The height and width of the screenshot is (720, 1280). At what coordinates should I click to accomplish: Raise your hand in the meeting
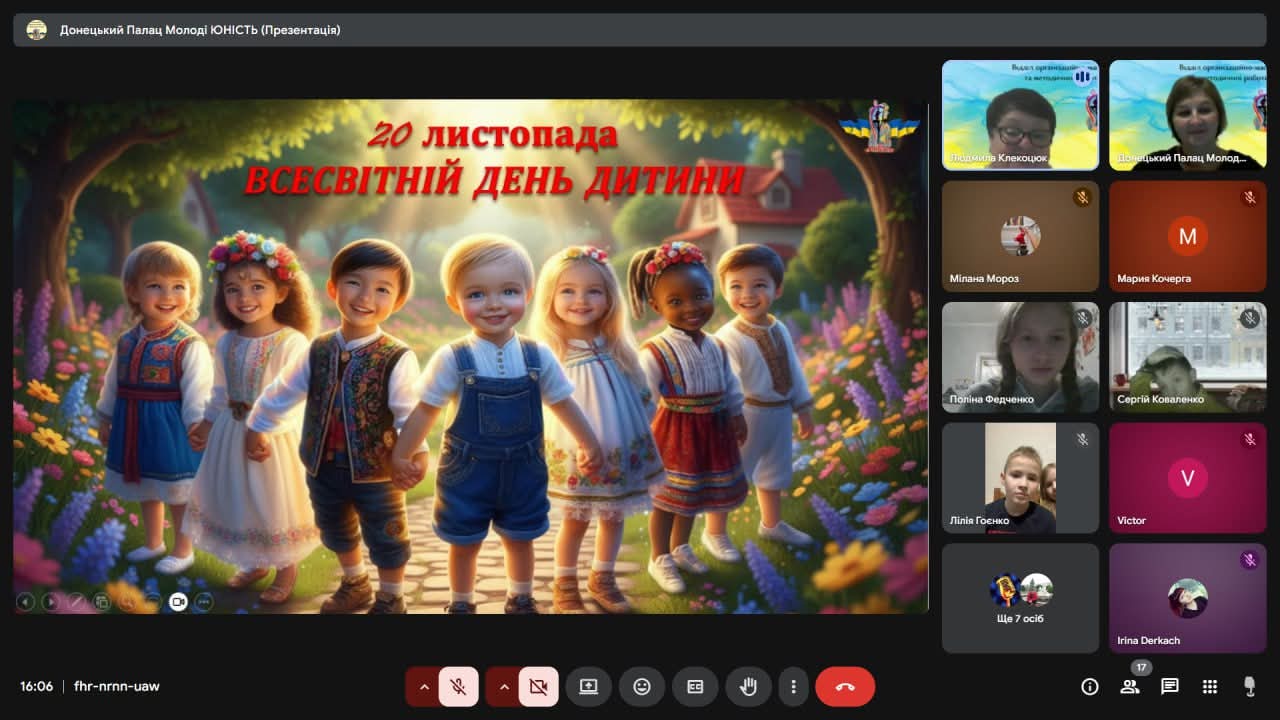click(x=748, y=687)
